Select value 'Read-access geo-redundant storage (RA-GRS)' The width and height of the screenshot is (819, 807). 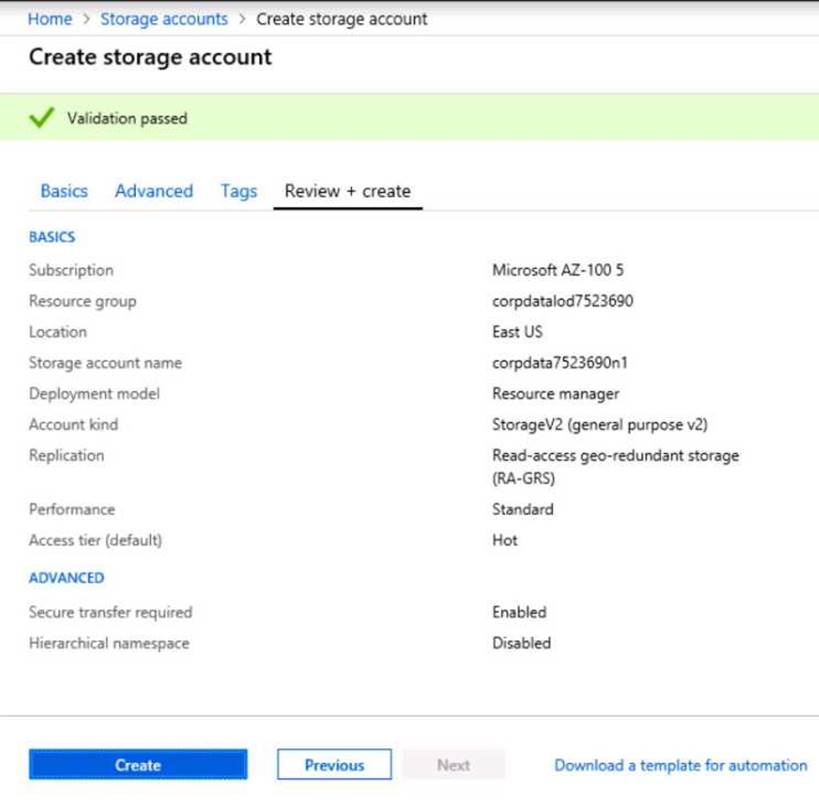[615, 466]
